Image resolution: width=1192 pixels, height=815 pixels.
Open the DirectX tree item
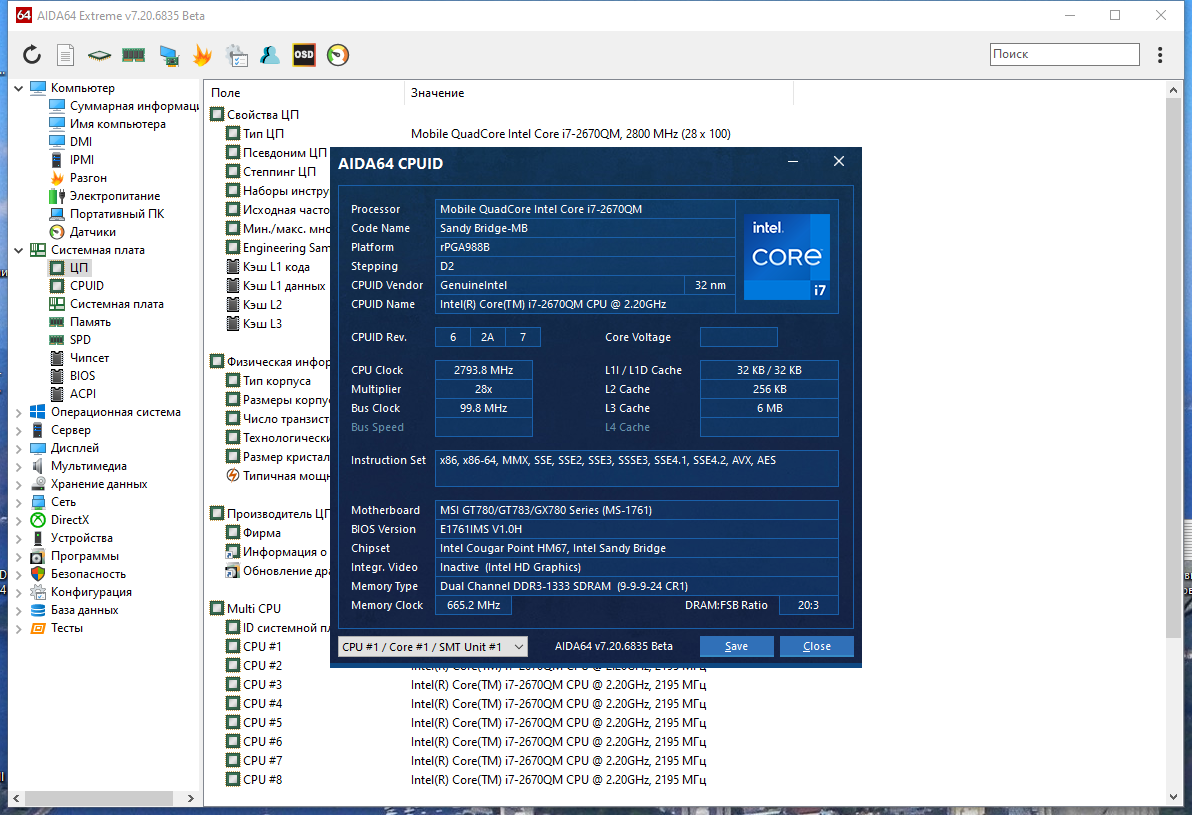tap(59, 520)
